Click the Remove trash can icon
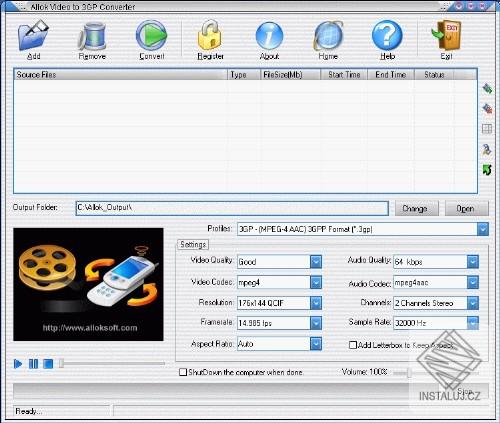Viewport: 500px width, 423px height. tap(92, 36)
